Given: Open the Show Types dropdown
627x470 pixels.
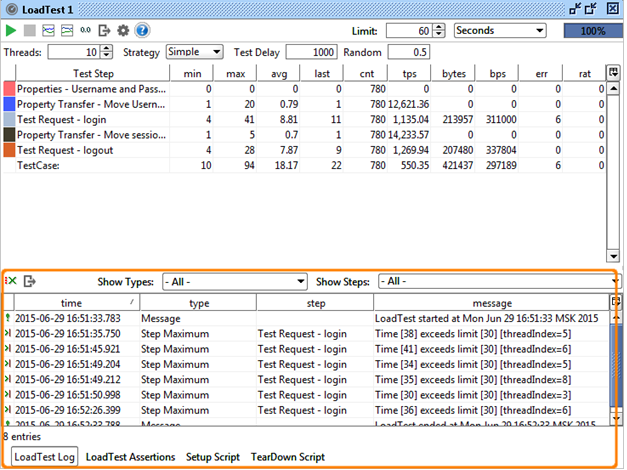Looking at the screenshot, I should (235, 282).
